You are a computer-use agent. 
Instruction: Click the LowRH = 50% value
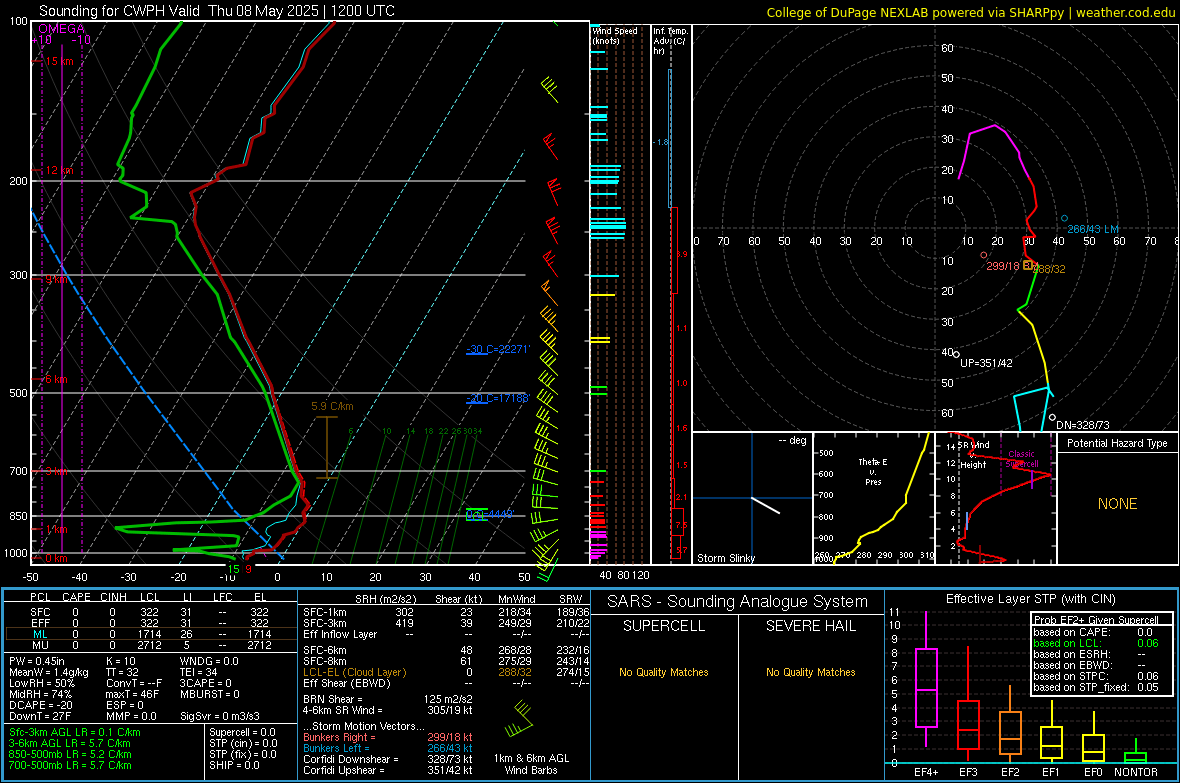pyautogui.click(x=41, y=683)
